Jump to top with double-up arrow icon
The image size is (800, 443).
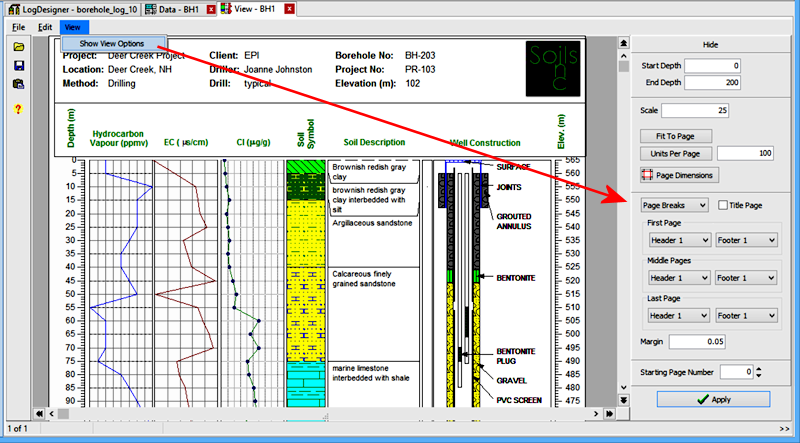coord(624,41)
